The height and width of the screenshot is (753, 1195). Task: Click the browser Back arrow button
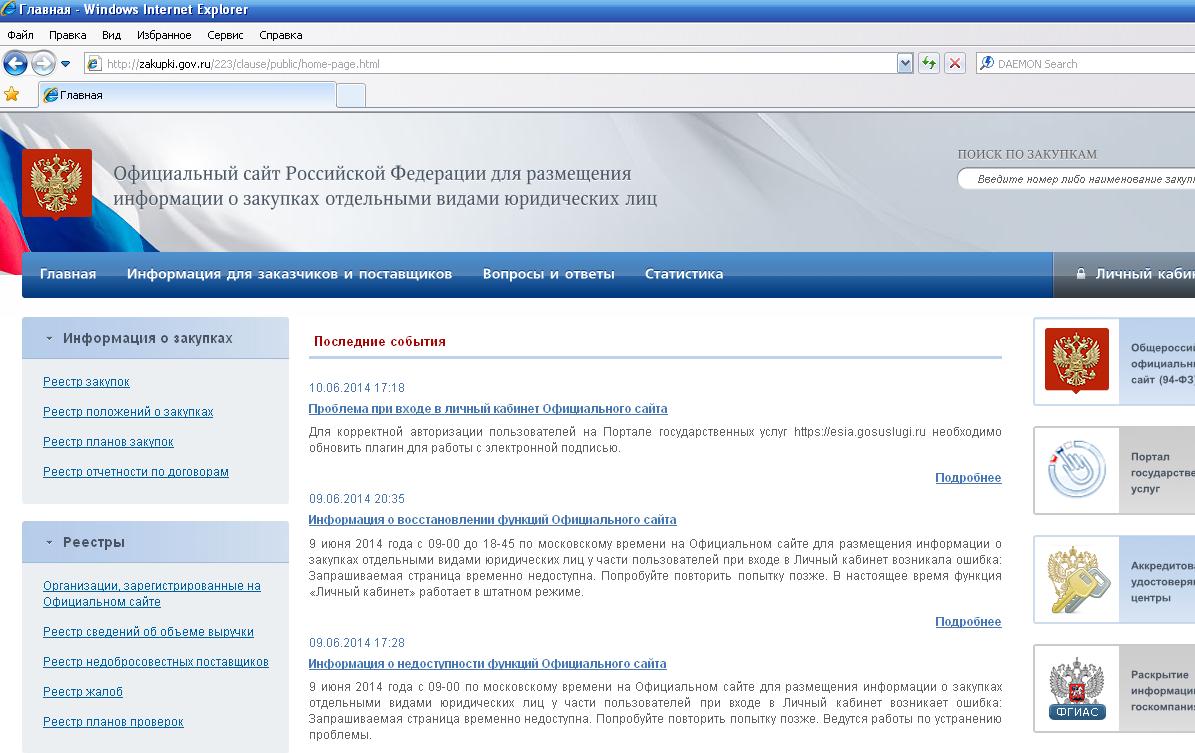15,64
